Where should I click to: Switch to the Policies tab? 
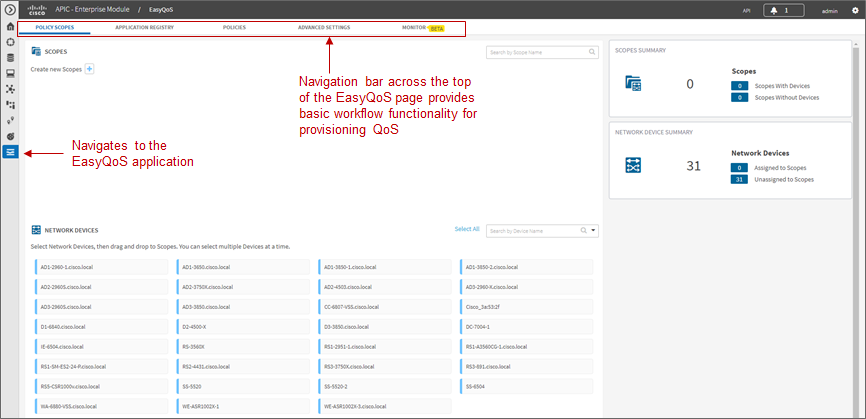coord(234,27)
